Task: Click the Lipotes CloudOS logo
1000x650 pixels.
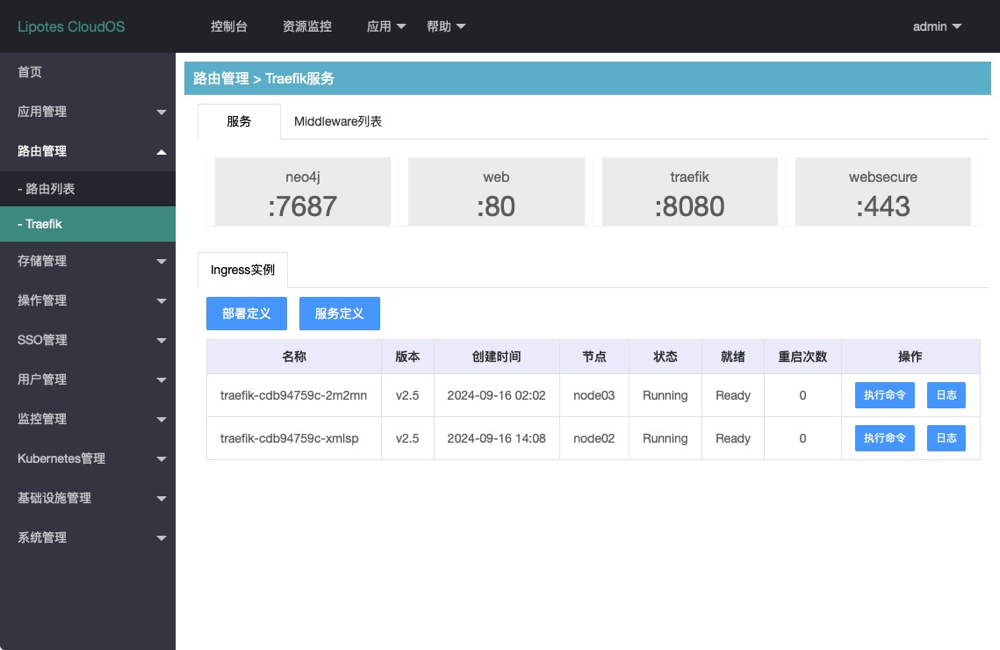Action: point(71,27)
